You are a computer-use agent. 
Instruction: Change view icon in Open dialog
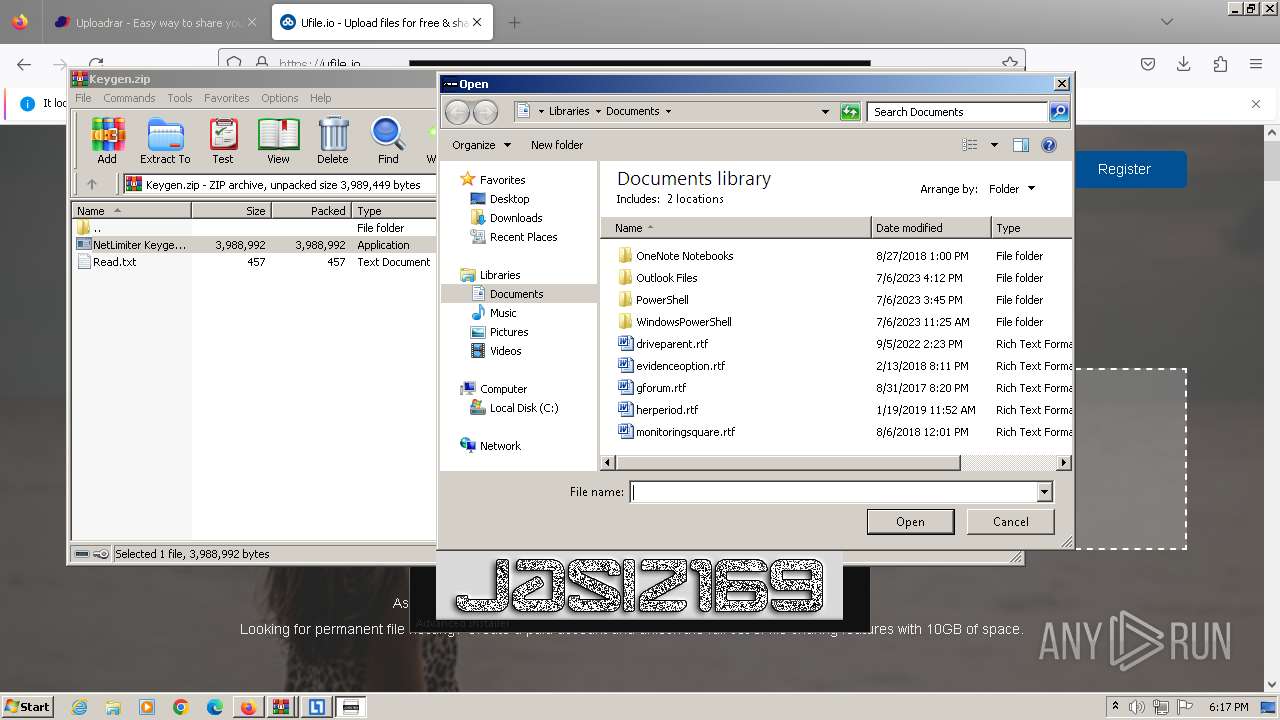click(x=970, y=145)
